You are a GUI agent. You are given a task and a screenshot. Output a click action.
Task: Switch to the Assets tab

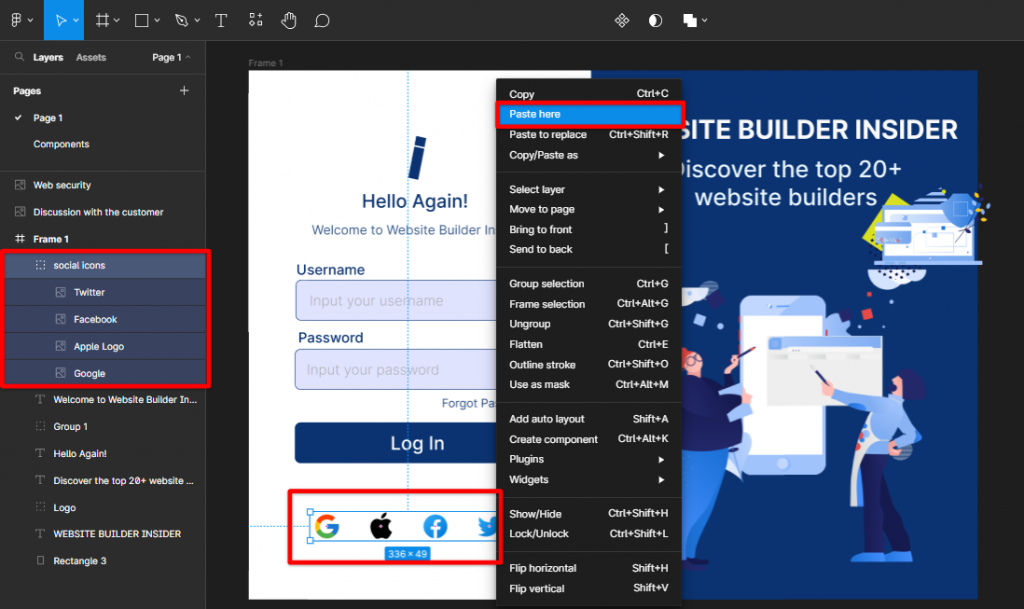[90, 57]
